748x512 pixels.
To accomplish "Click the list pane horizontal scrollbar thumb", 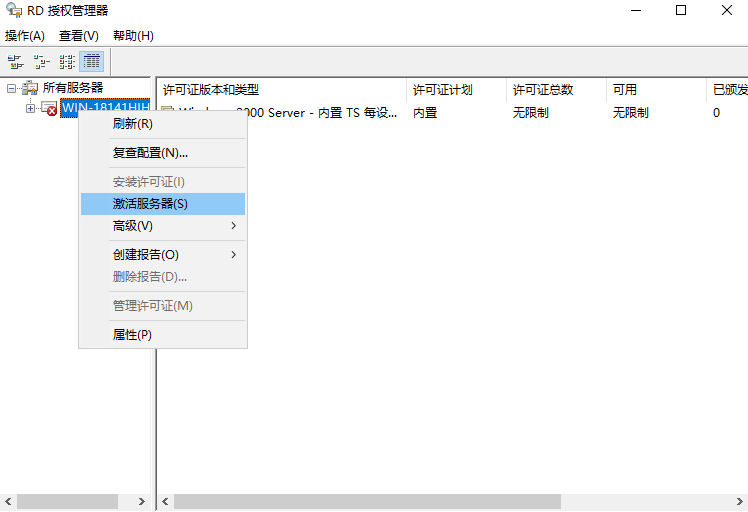I will (x=367, y=502).
